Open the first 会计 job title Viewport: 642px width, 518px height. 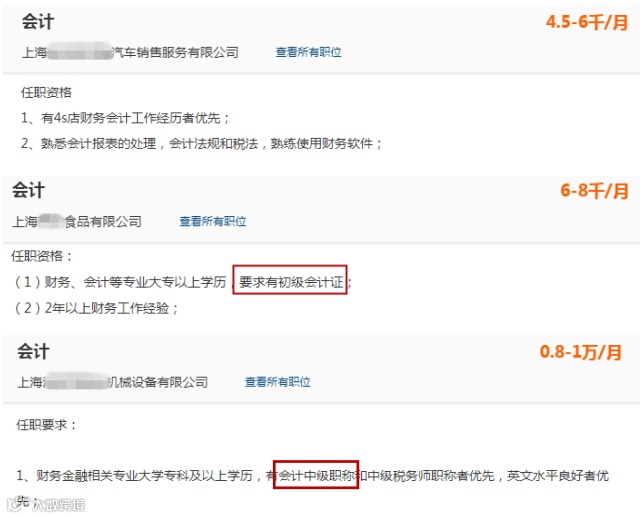tap(38, 21)
